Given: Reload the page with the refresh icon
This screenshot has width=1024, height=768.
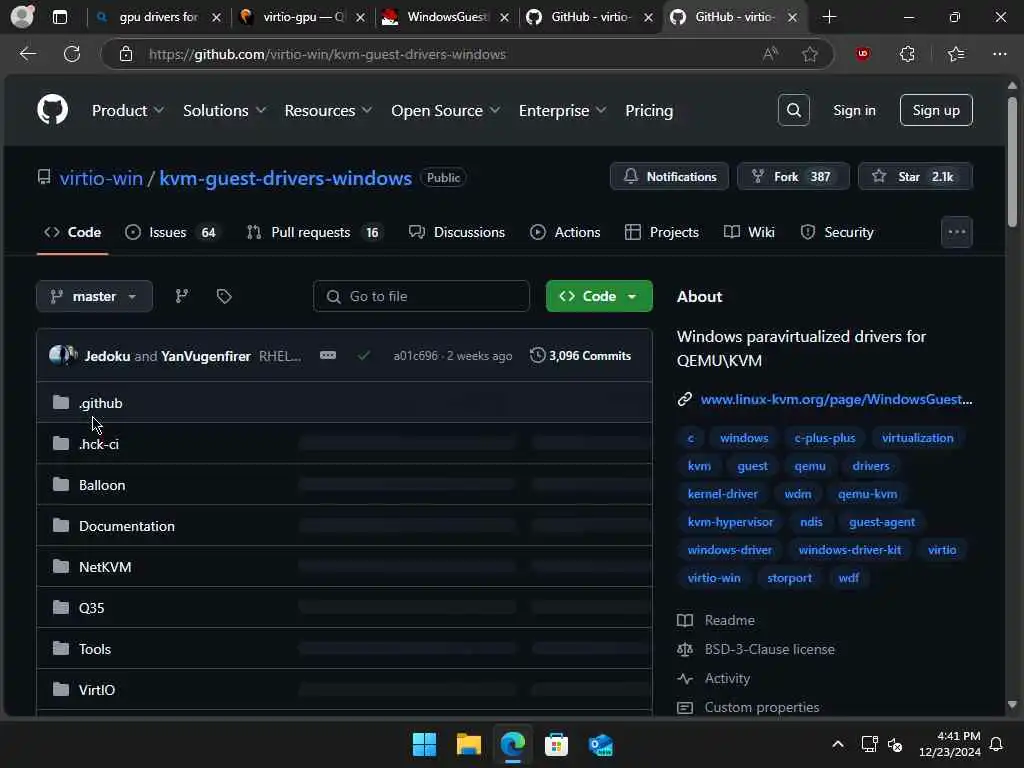Looking at the screenshot, I should (x=72, y=54).
